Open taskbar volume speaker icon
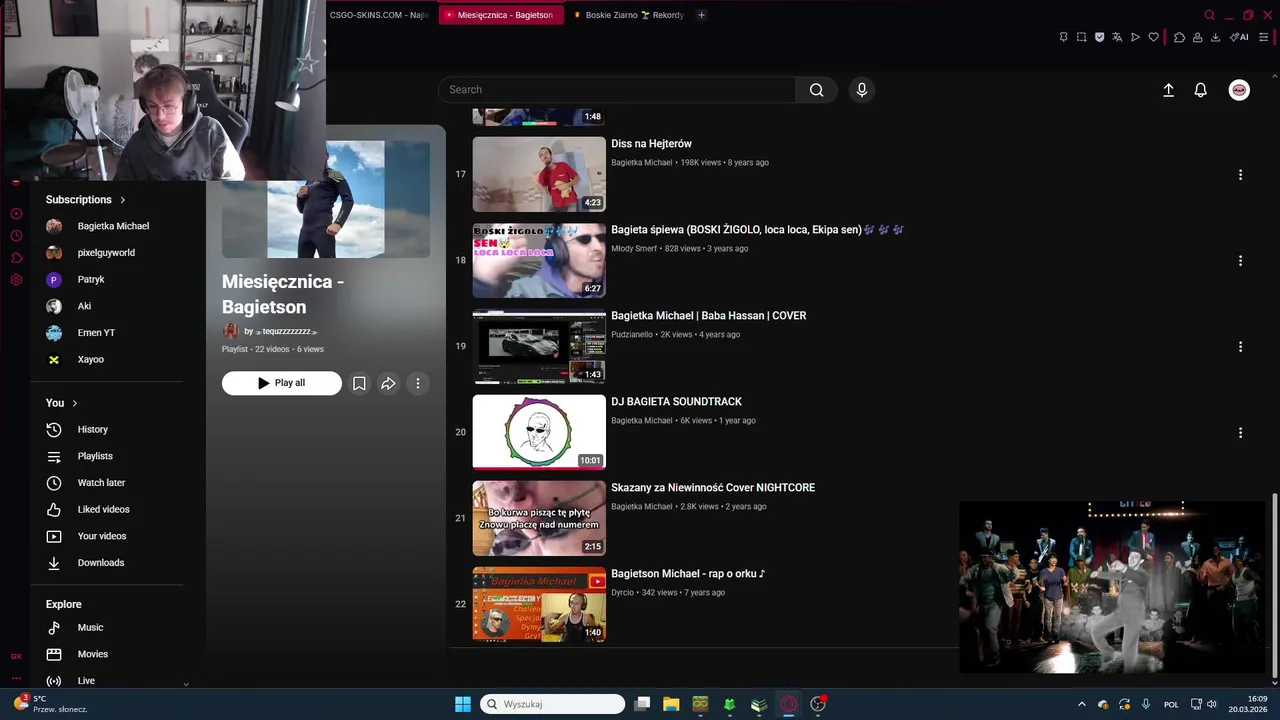 point(1212,704)
